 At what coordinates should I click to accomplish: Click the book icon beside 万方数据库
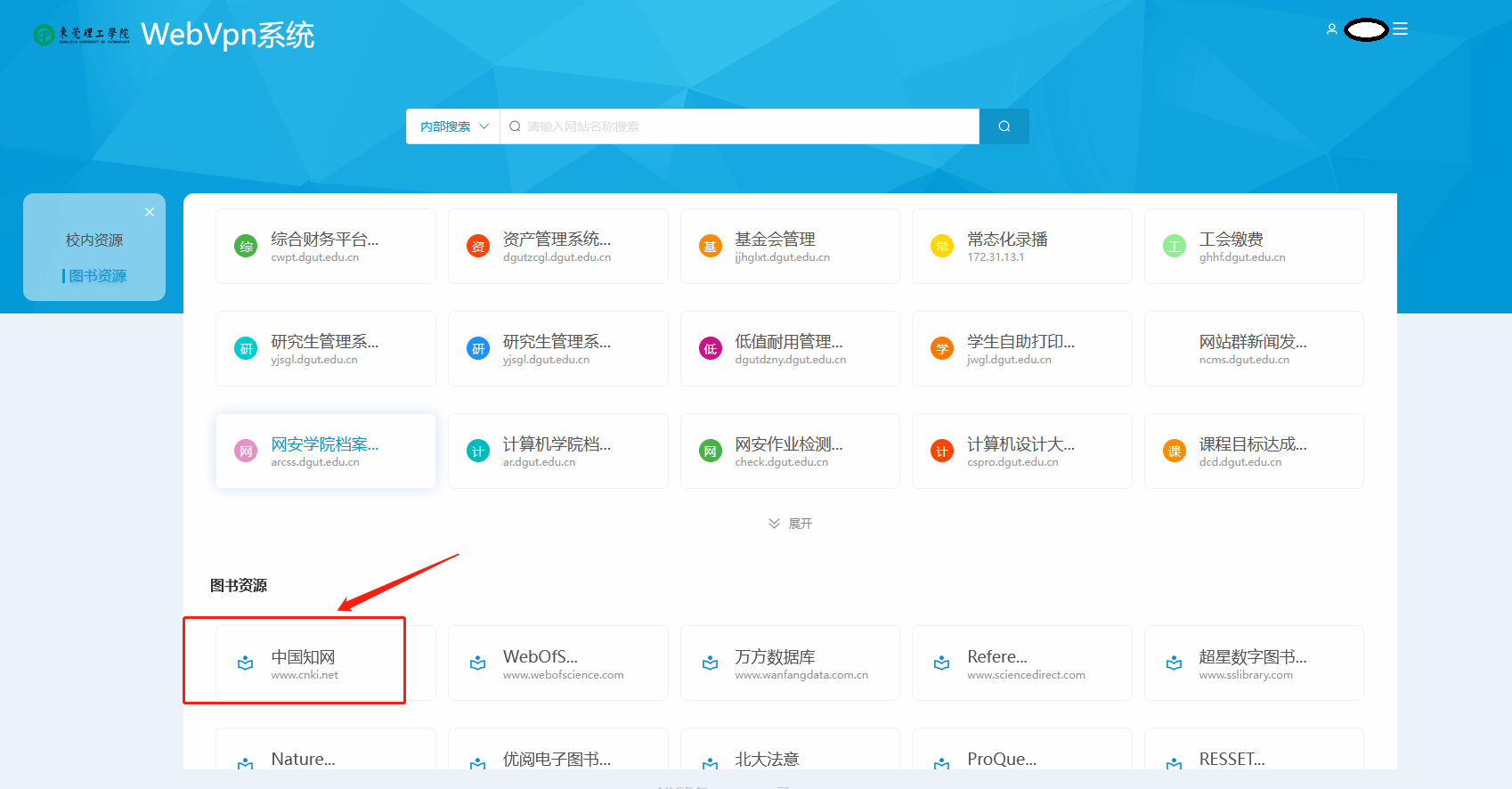[711, 663]
